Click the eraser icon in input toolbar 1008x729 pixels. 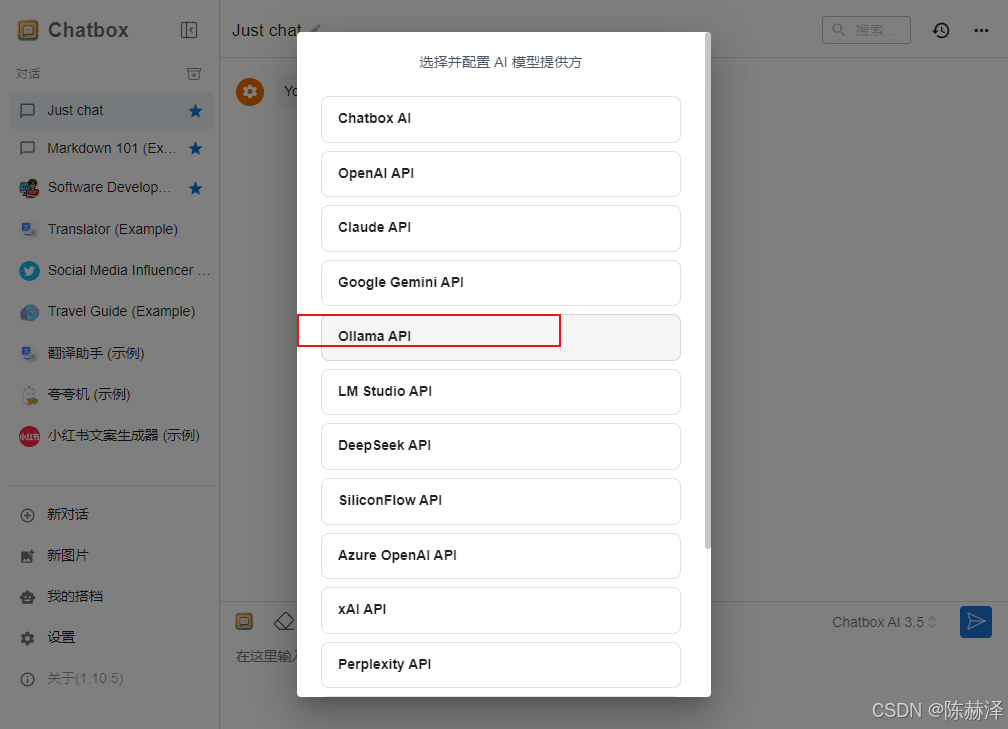[x=284, y=621]
